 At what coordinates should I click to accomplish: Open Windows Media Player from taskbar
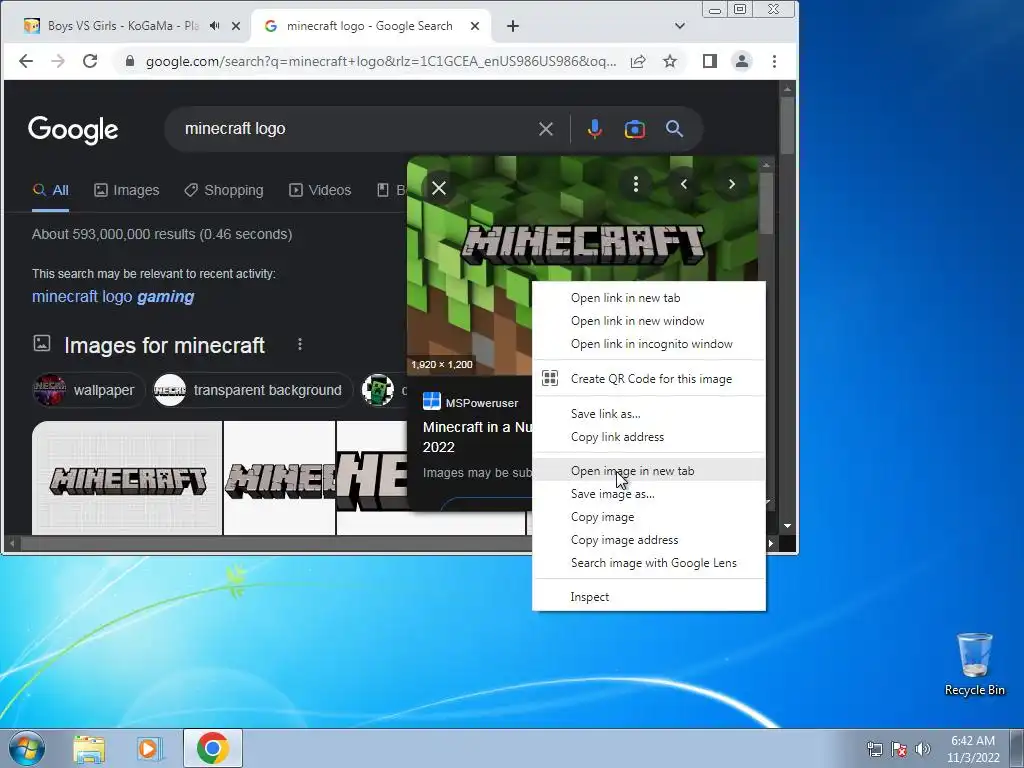[150, 748]
